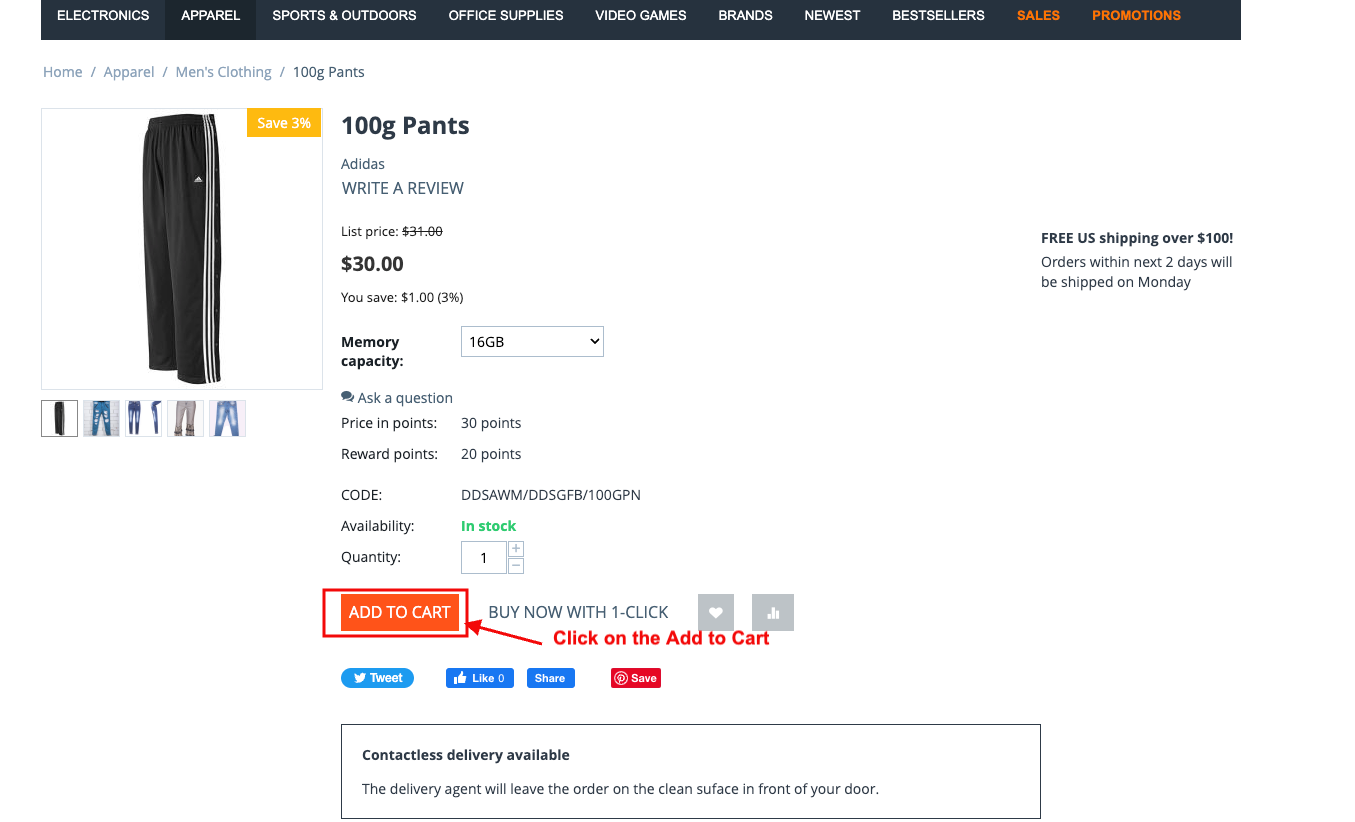1355x822 pixels.
Task: Select the second ripped jeans thumbnail
Action: pos(102,418)
